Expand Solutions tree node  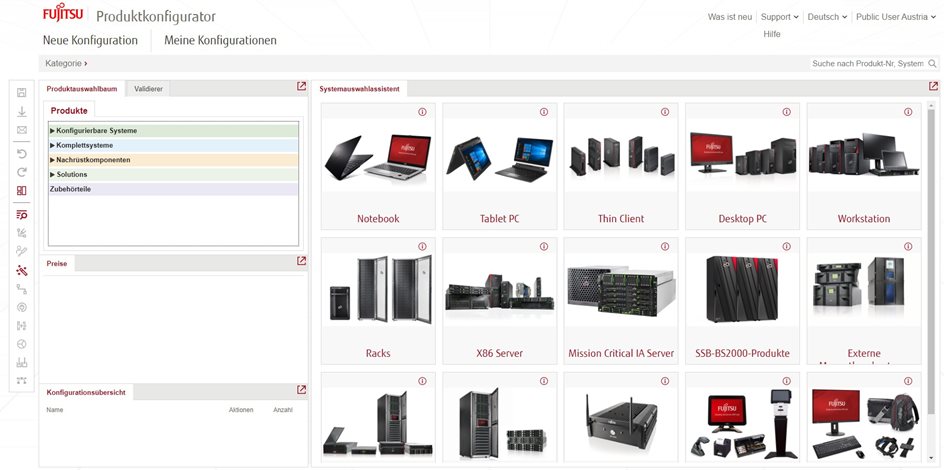tap(52, 175)
